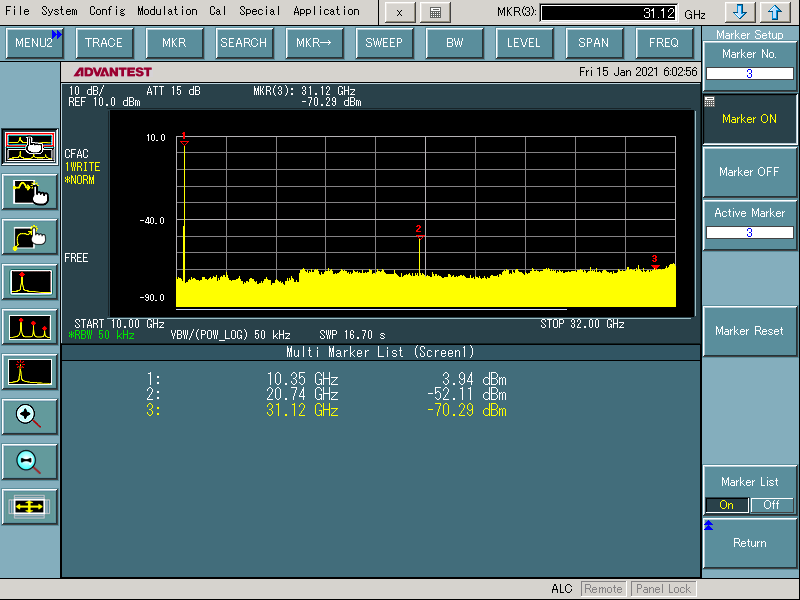Click the horizontal span arrows icon
The image size is (800, 600).
click(x=30, y=506)
